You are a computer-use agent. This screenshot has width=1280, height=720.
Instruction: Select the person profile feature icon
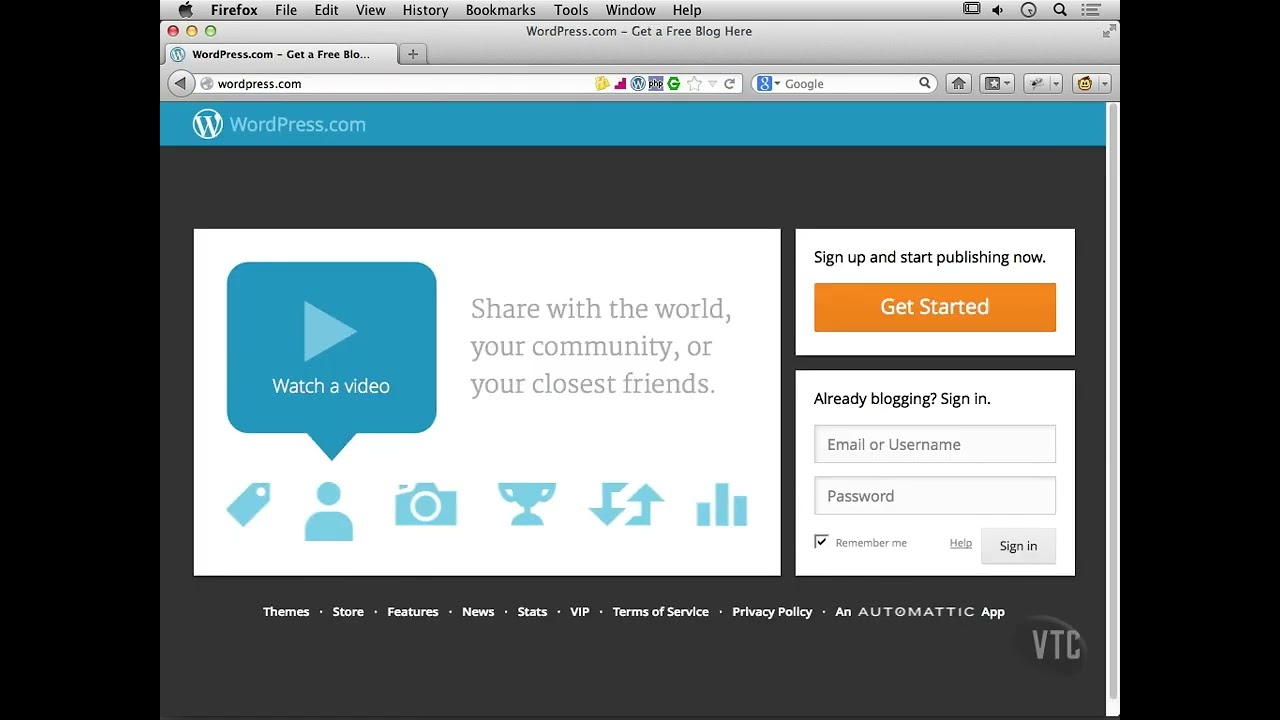(x=329, y=511)
